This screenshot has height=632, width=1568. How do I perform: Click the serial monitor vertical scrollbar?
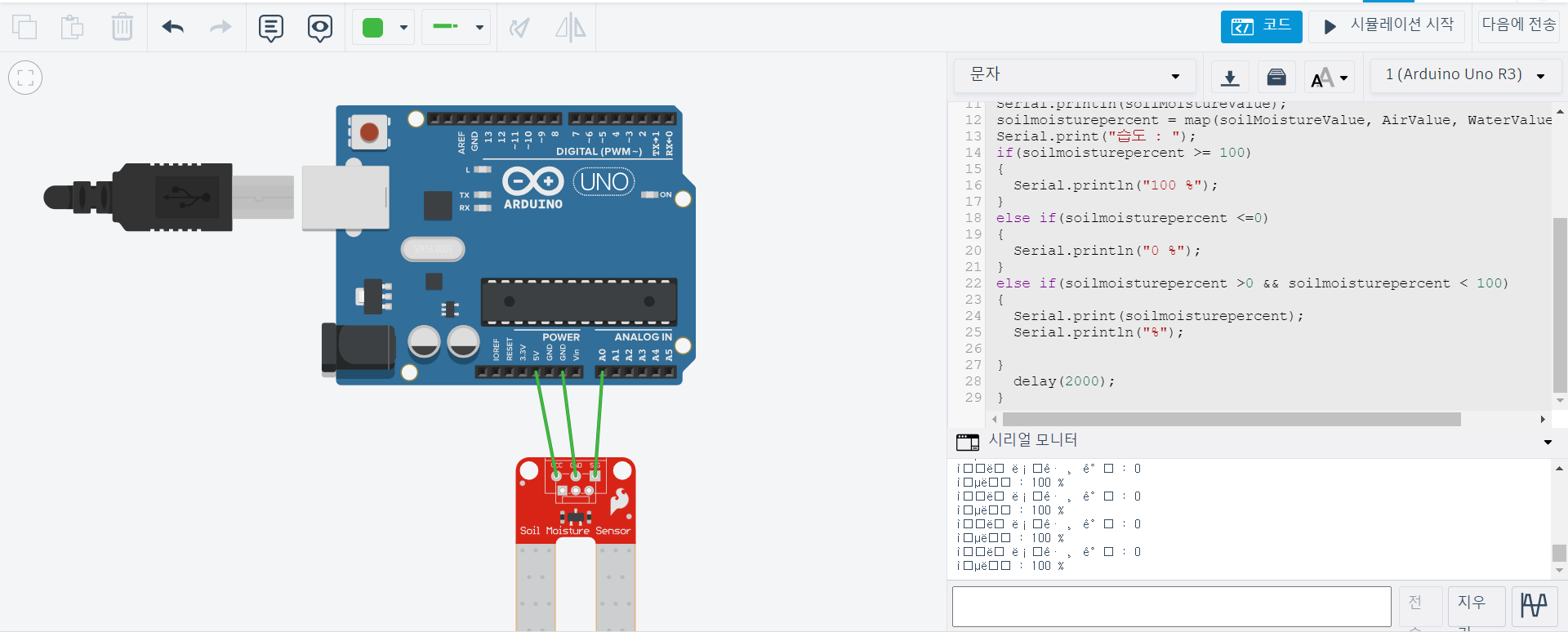click(1559, 553)
